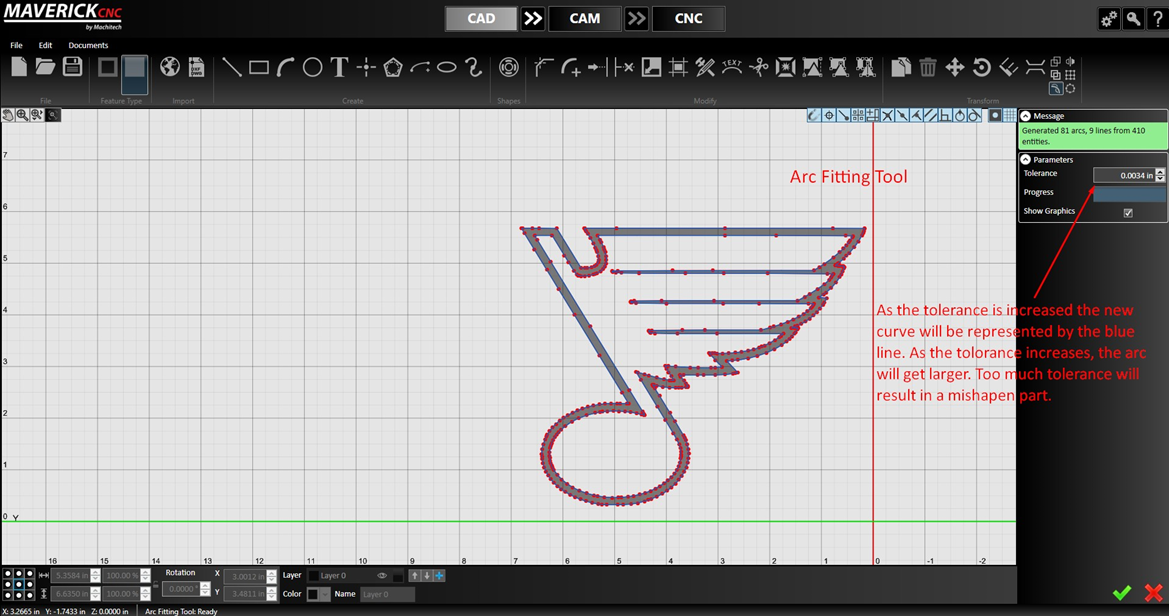Toggle the Show Graphics checkbox
The height and width of the screenshot is (616, 1169).
click(x=1128, y=213)
